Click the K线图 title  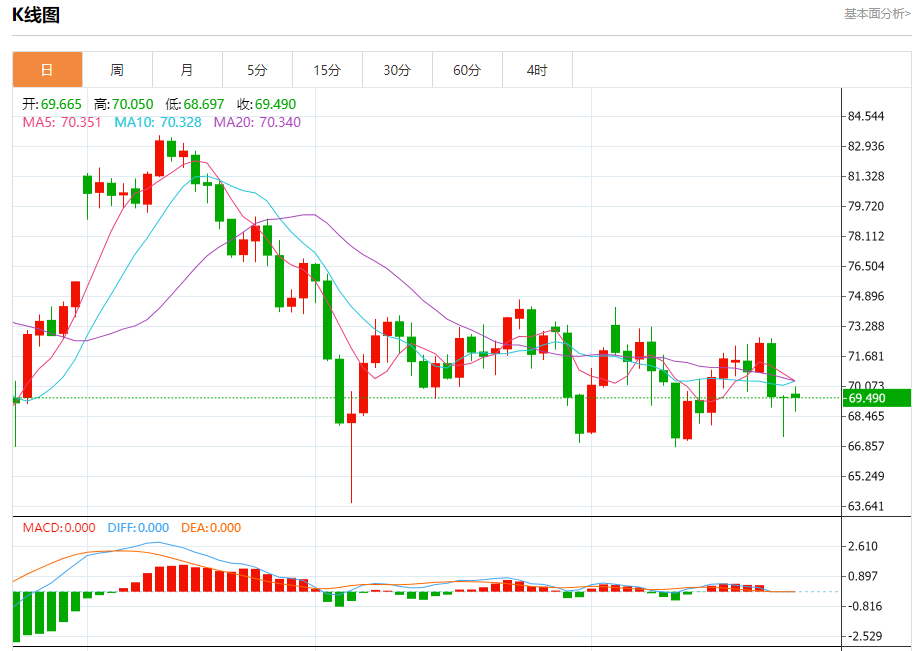(36, 15)
